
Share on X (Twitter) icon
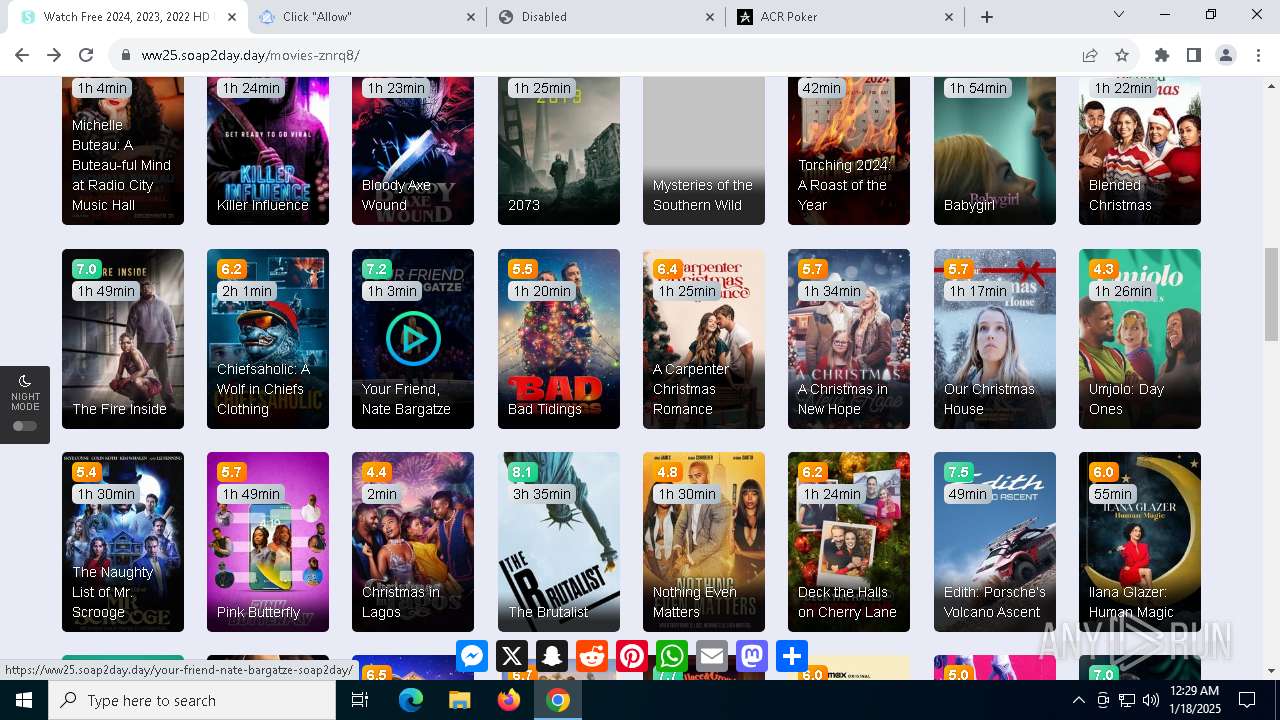pos(512,656)
